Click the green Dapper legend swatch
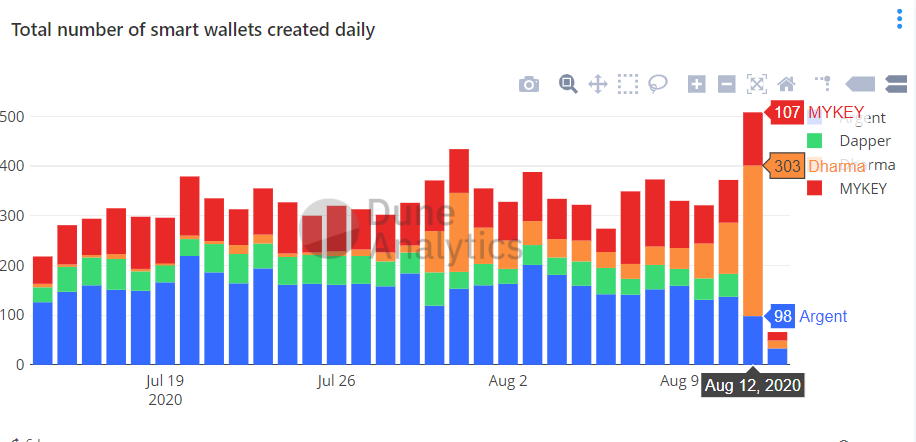916x442 pixels. [x=814, y=141]
